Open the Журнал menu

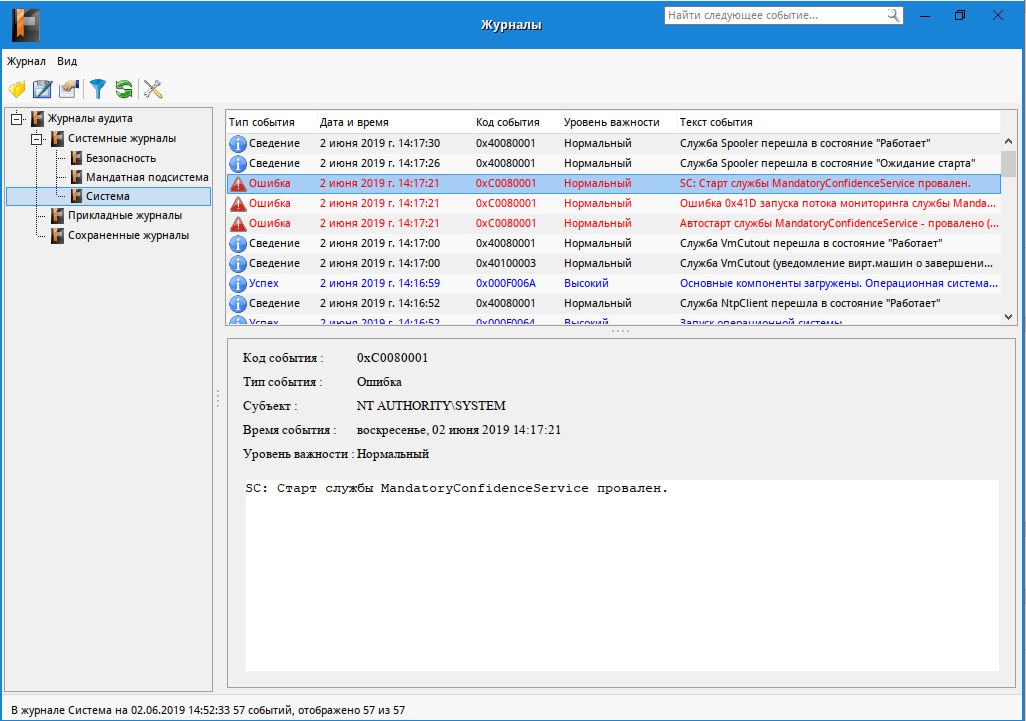(26, 61)
